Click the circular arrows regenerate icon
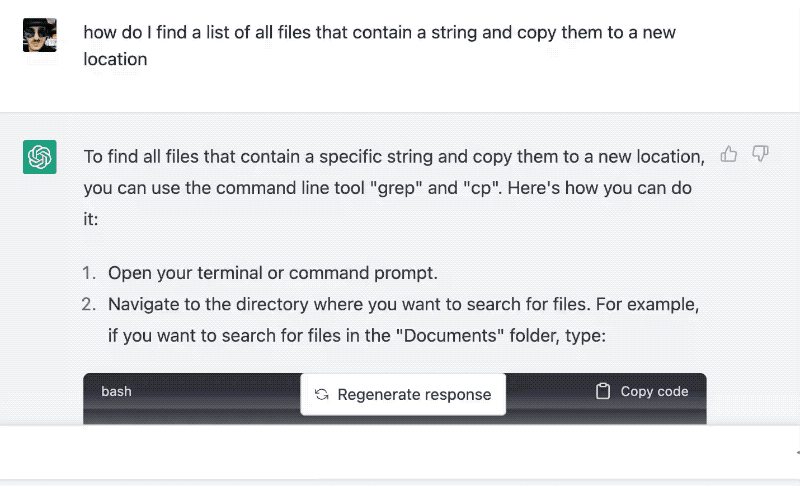 (321, 394)
